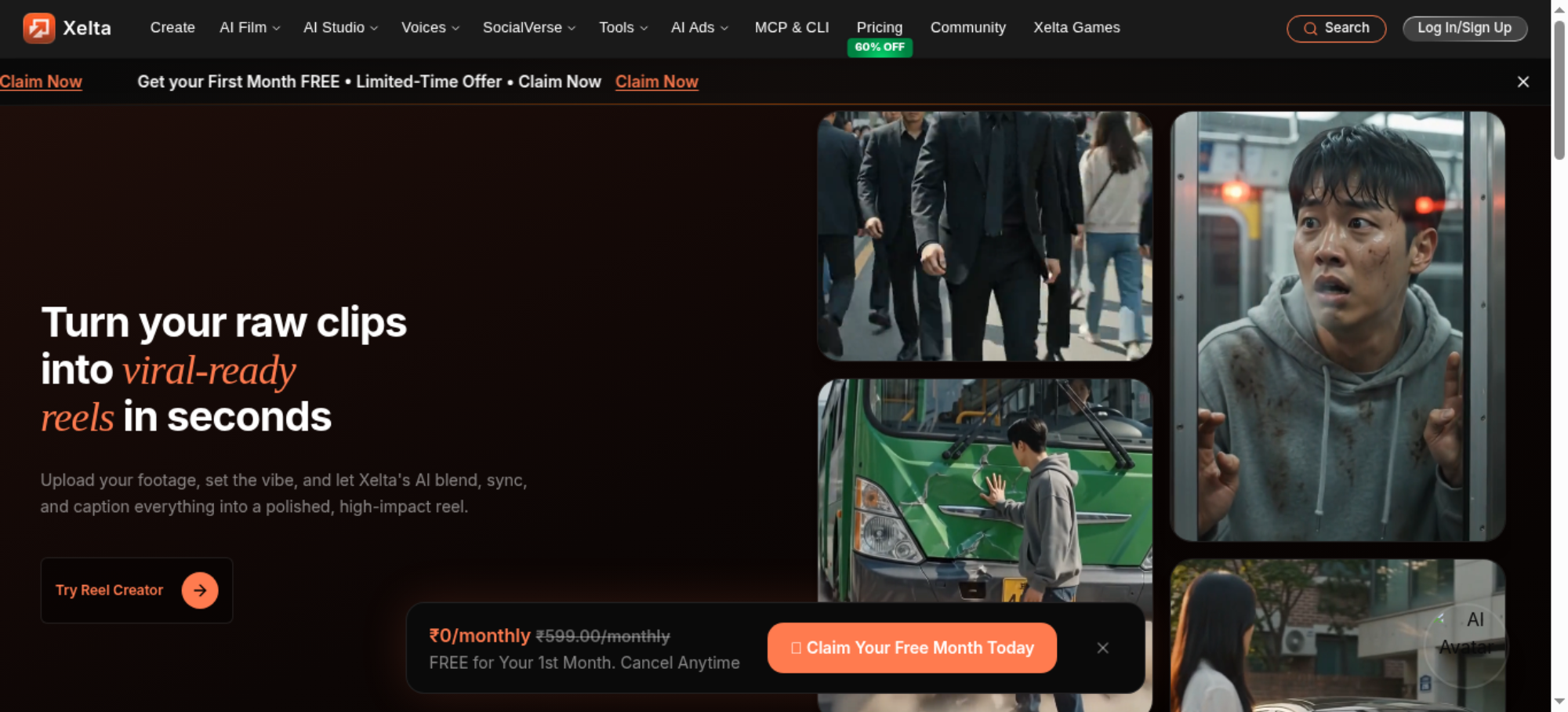Click the Search button

tap(1337, 28)
